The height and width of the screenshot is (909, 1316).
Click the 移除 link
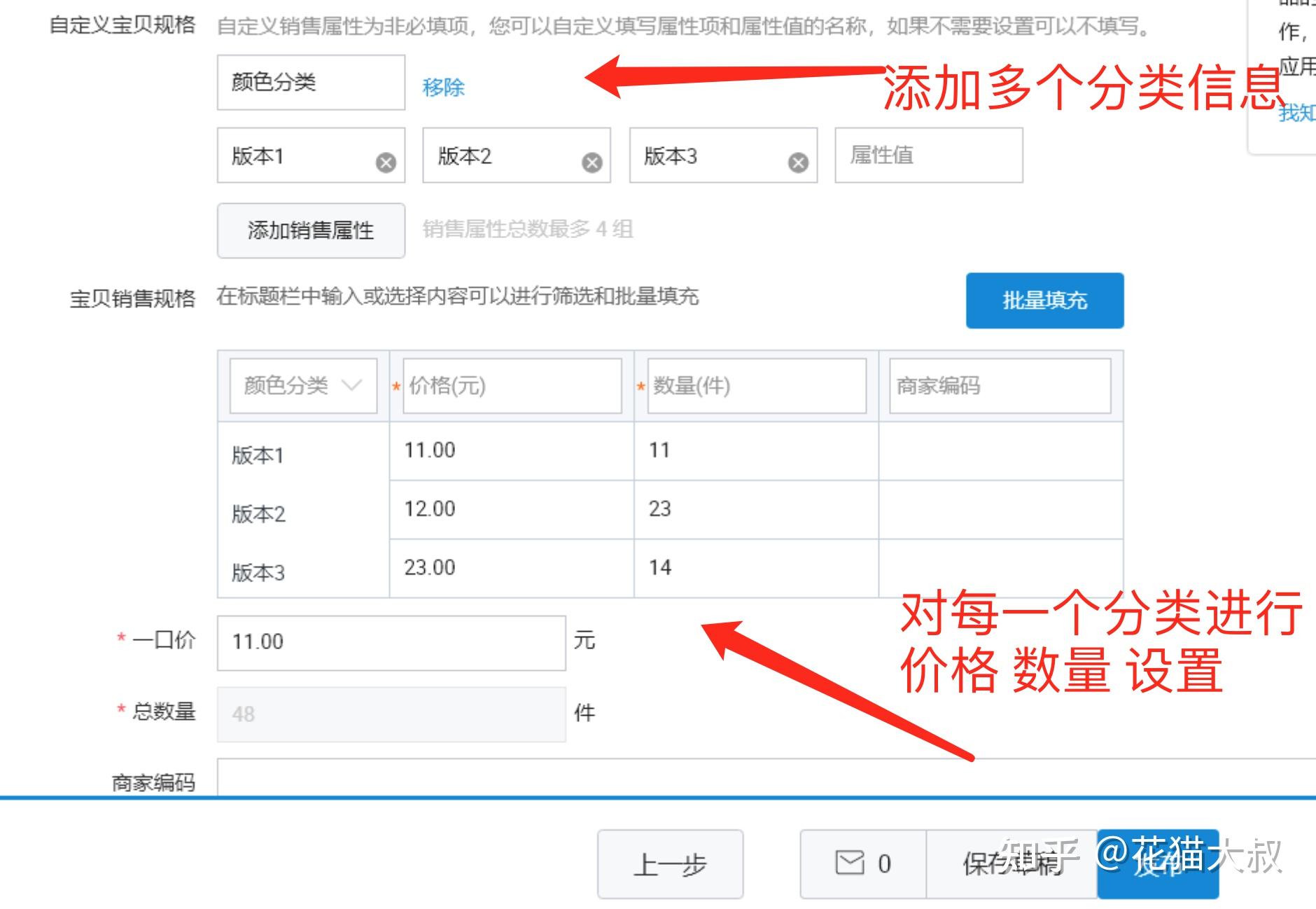click(444, 87)
